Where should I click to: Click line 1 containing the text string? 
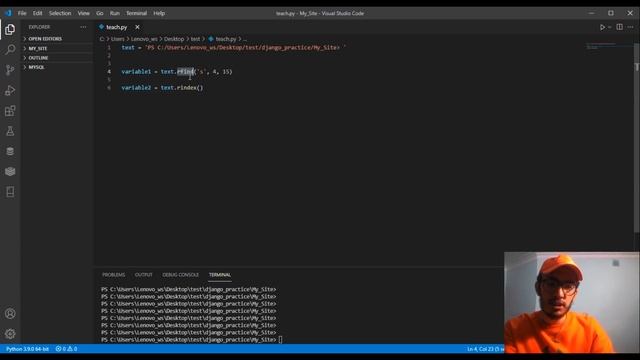pyautogui.click(x=233, y=48)
